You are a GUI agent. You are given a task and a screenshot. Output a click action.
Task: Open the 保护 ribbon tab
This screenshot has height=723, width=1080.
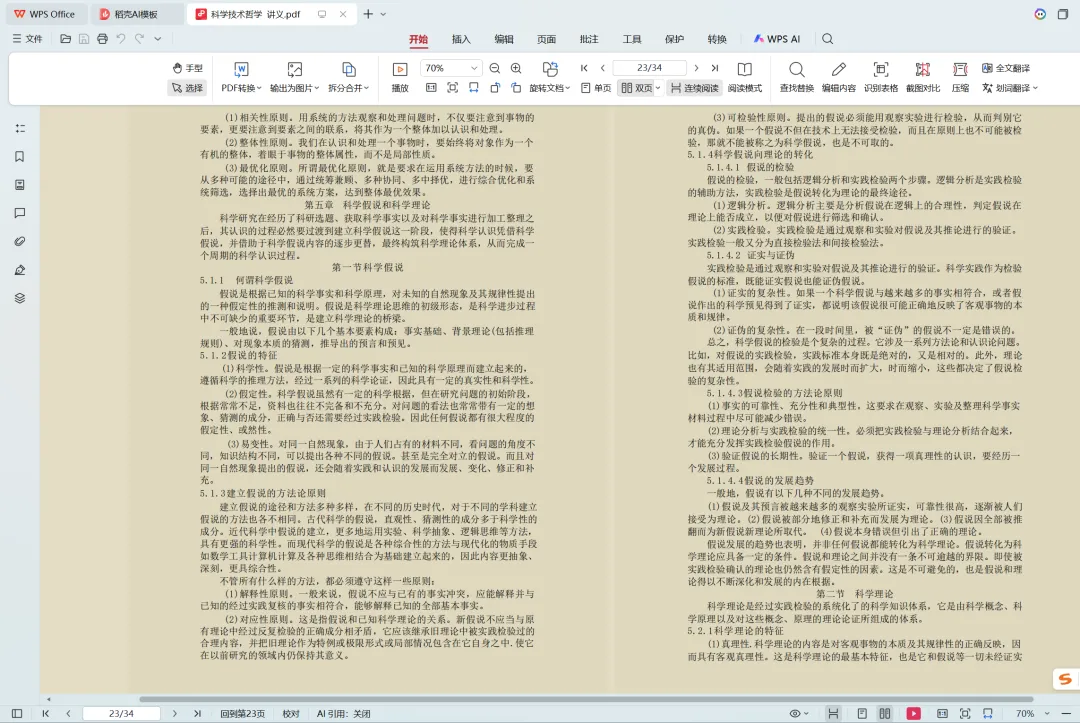pyautogui.click(x=674, y=39)
